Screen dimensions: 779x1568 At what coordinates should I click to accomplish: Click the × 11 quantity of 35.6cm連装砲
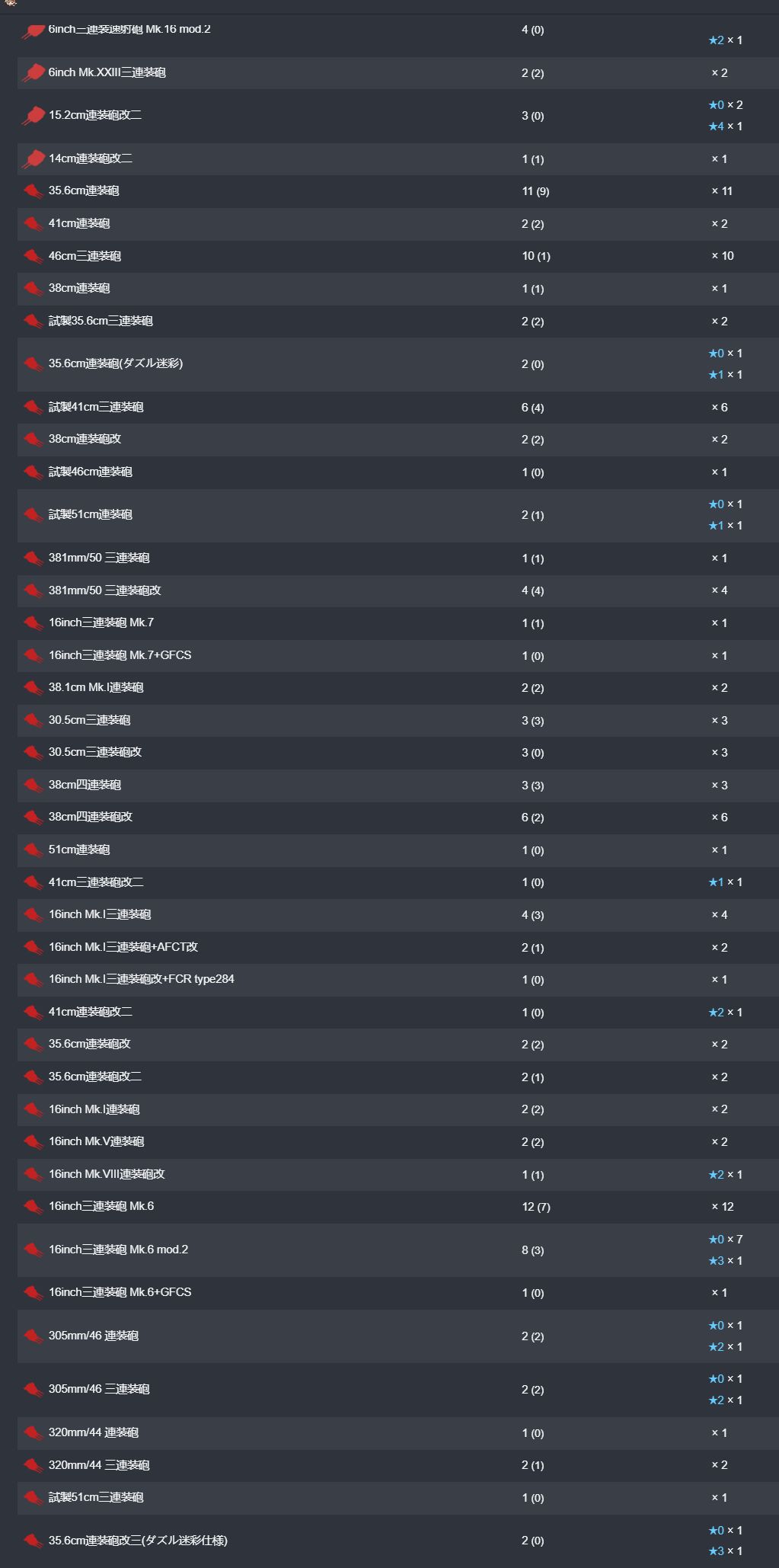coord(722,191)
